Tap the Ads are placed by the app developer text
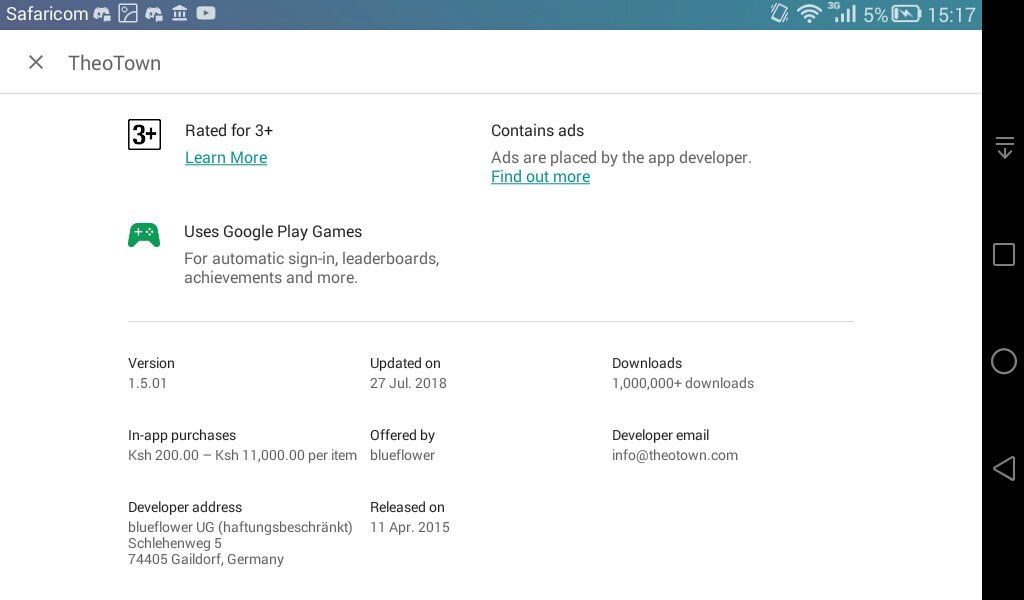This screenshot has width=1024, height=600. (x=621, y=157)
